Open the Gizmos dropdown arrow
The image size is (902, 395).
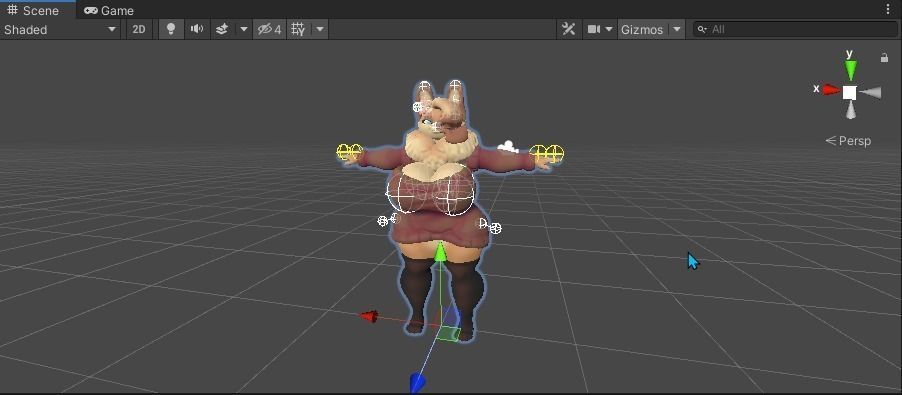(x=677, y=29)
